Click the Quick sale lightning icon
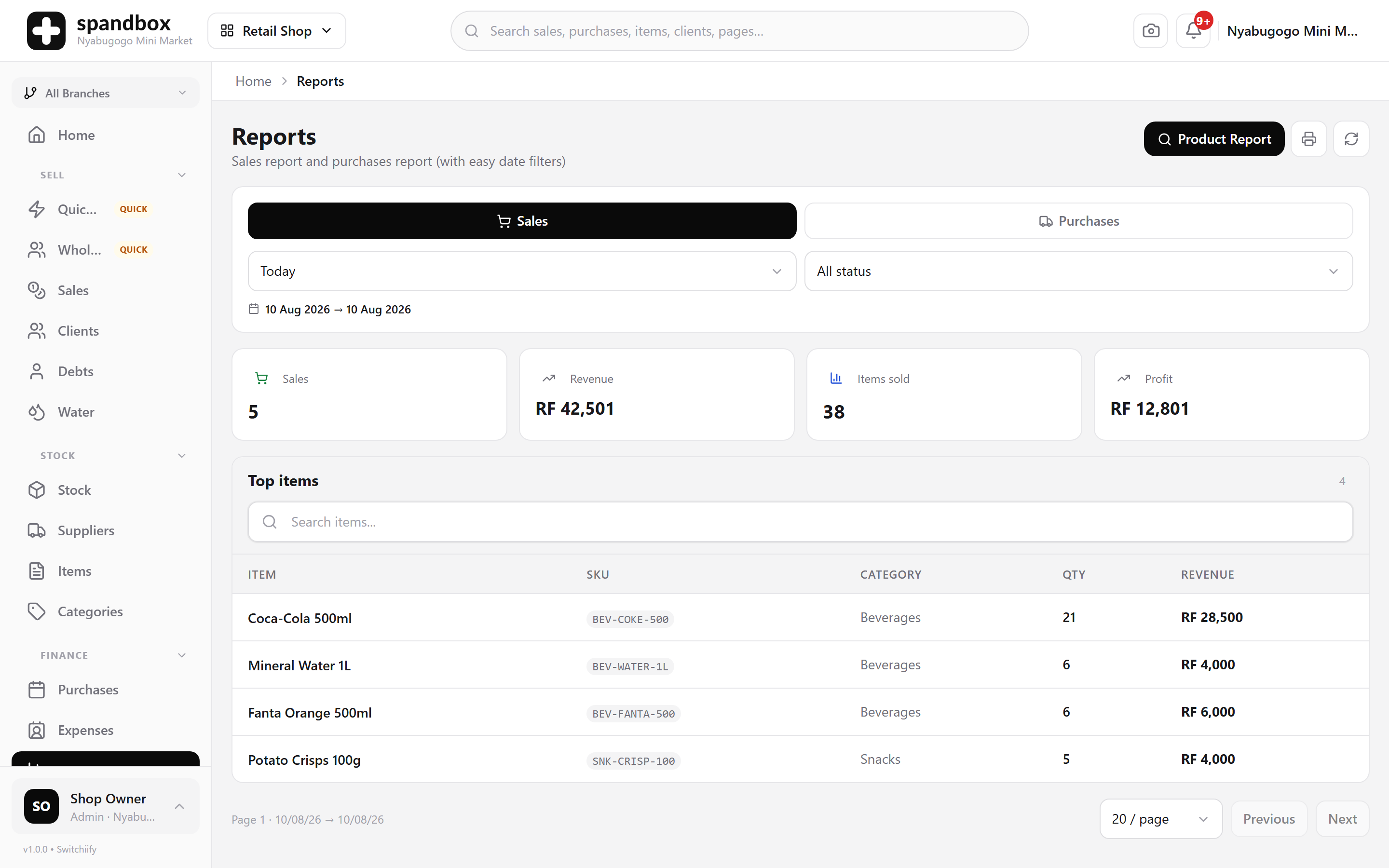The width and height of the screenshot is (1389, 868). 37,209
